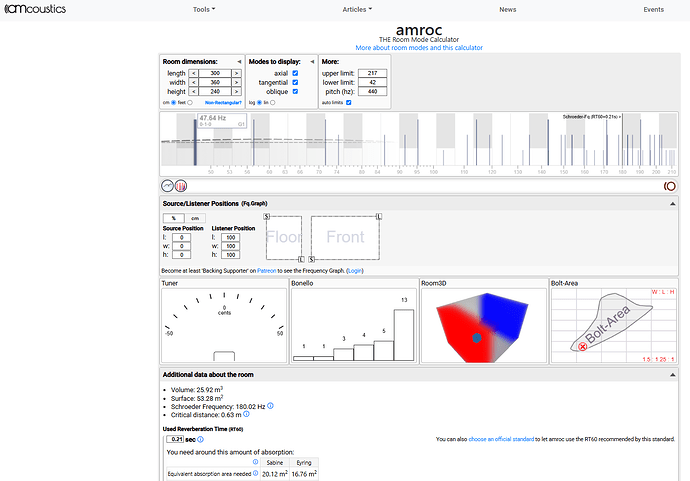Click the S marker in Front view

tap(312, 259)
